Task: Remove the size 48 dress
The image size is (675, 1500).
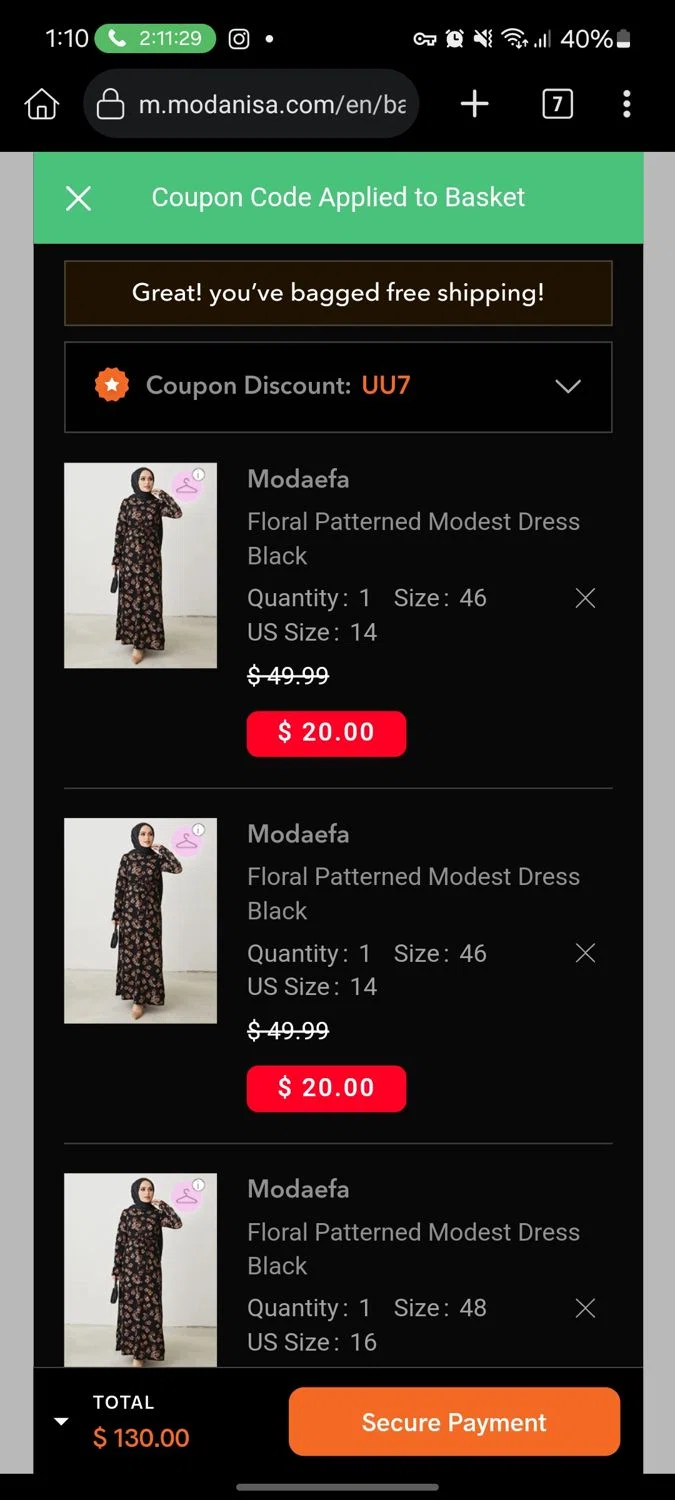Action: point(586,1308)
